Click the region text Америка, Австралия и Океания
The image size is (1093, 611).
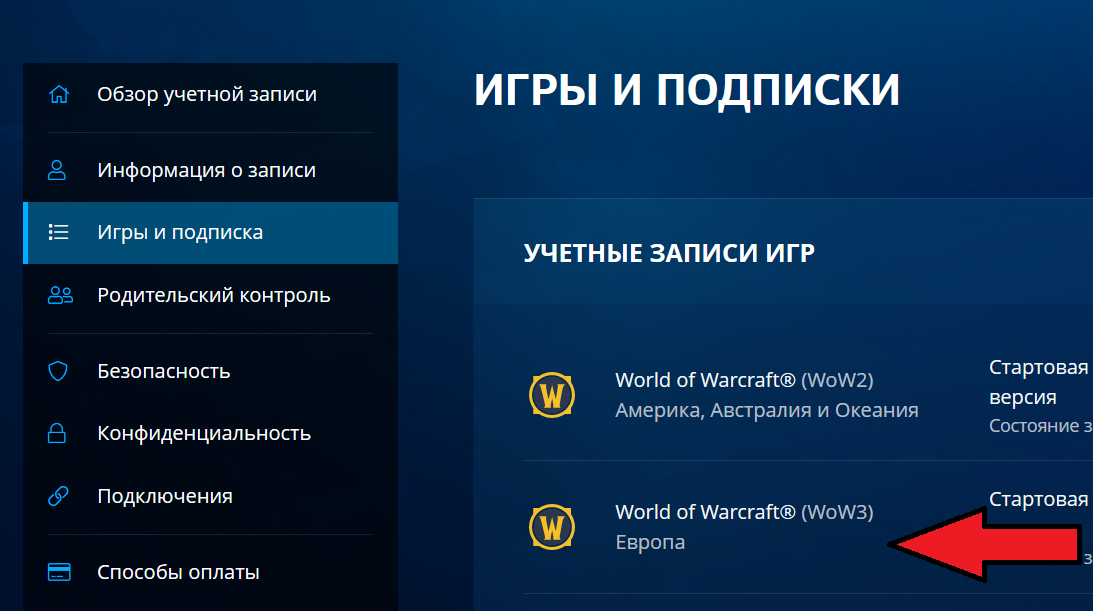767,410
